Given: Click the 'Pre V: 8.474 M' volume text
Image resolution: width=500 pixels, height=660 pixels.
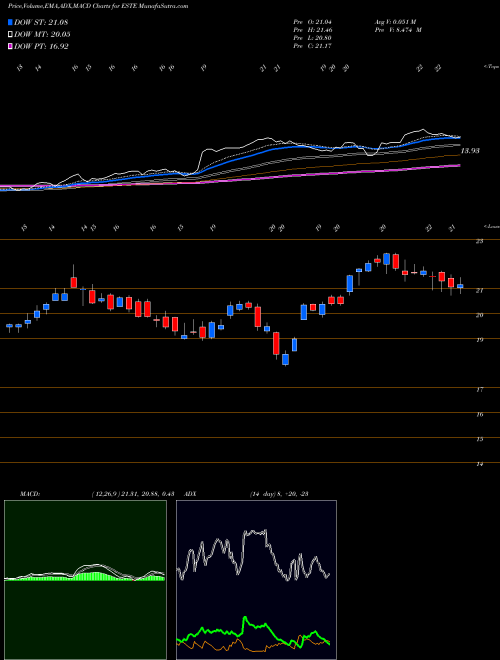Looking at the screenshot, I should pos(397,30).
